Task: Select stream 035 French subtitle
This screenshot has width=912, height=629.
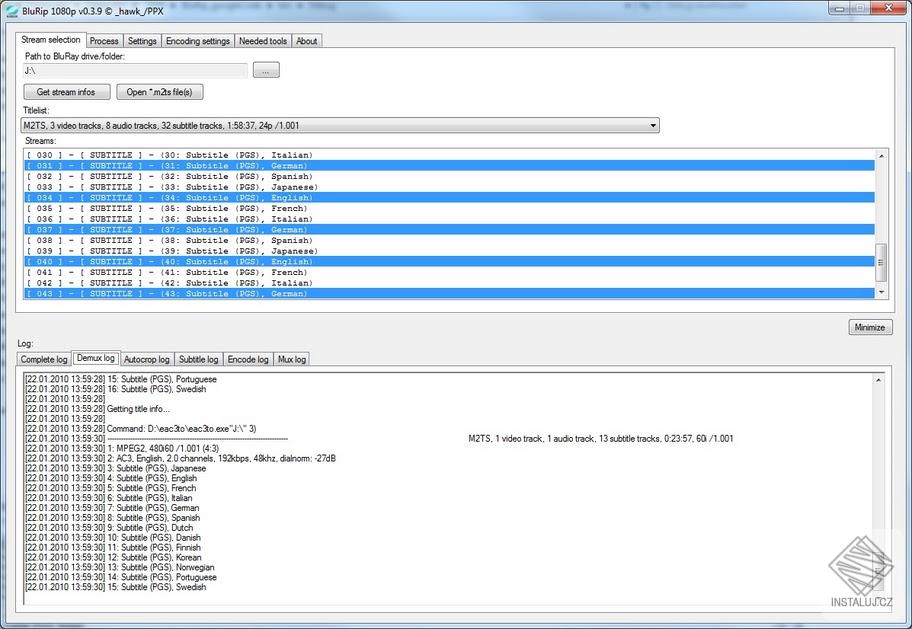Action: [448, 208]
